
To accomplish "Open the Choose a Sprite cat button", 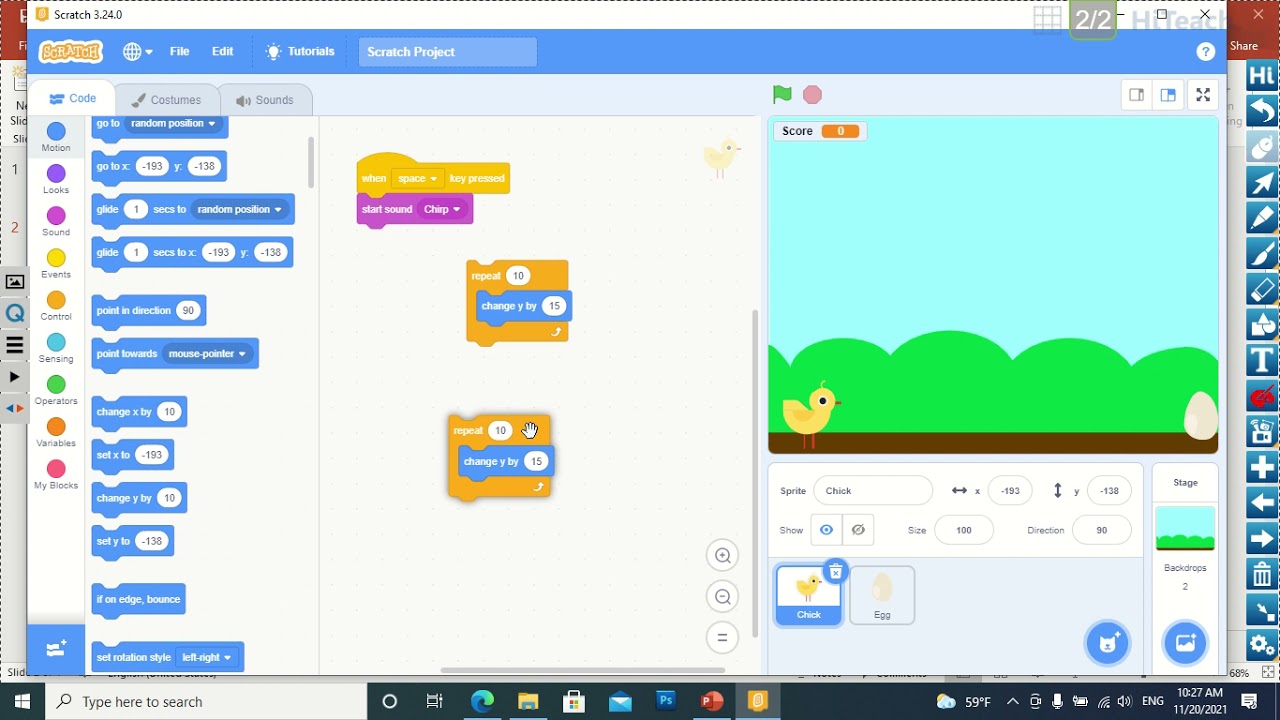I will point(1108,643).
